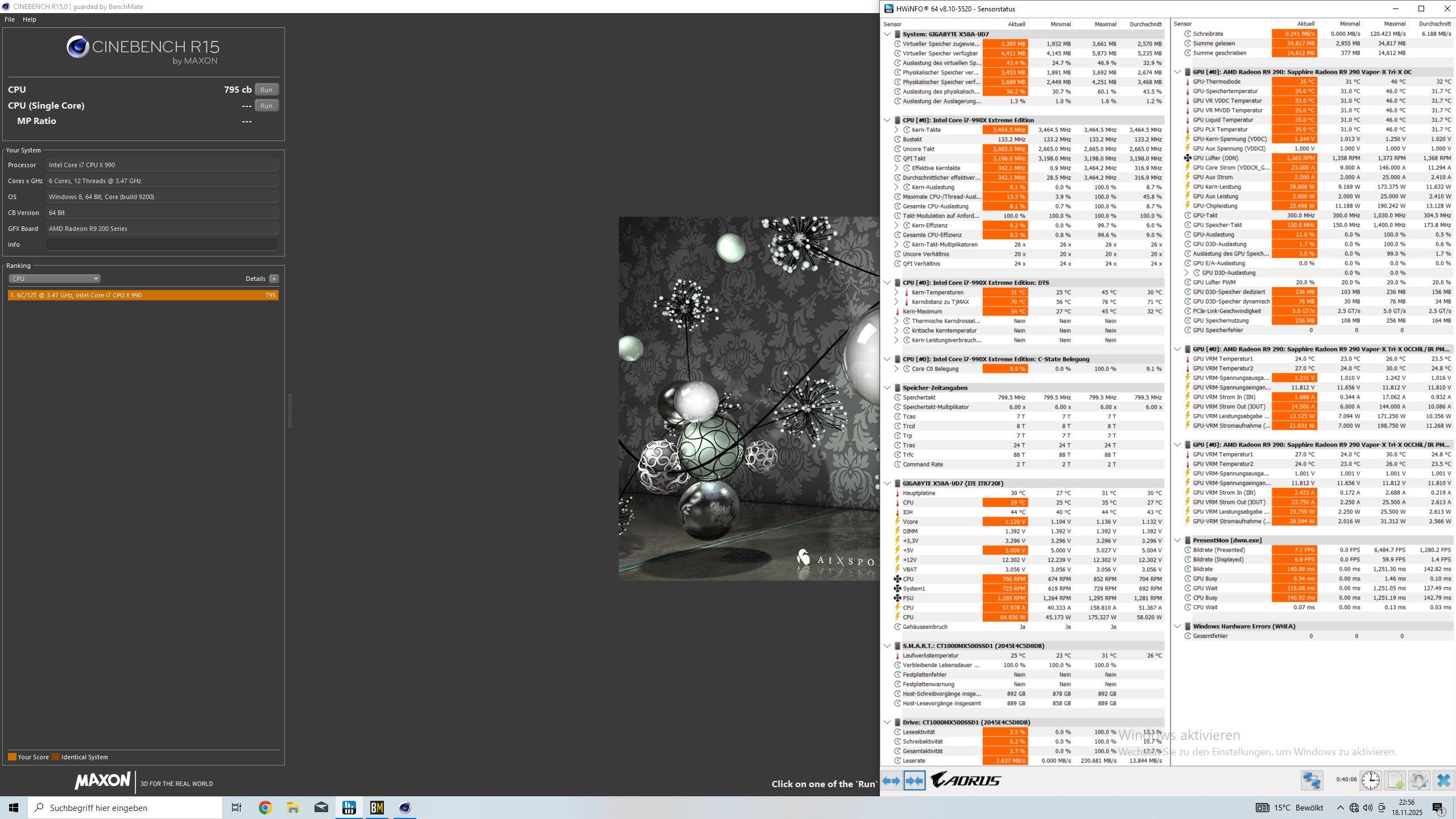Screen dimensions: 1456x819
Task: Open BenchMate from the taskbar
Action: click(x=377, y=808)
